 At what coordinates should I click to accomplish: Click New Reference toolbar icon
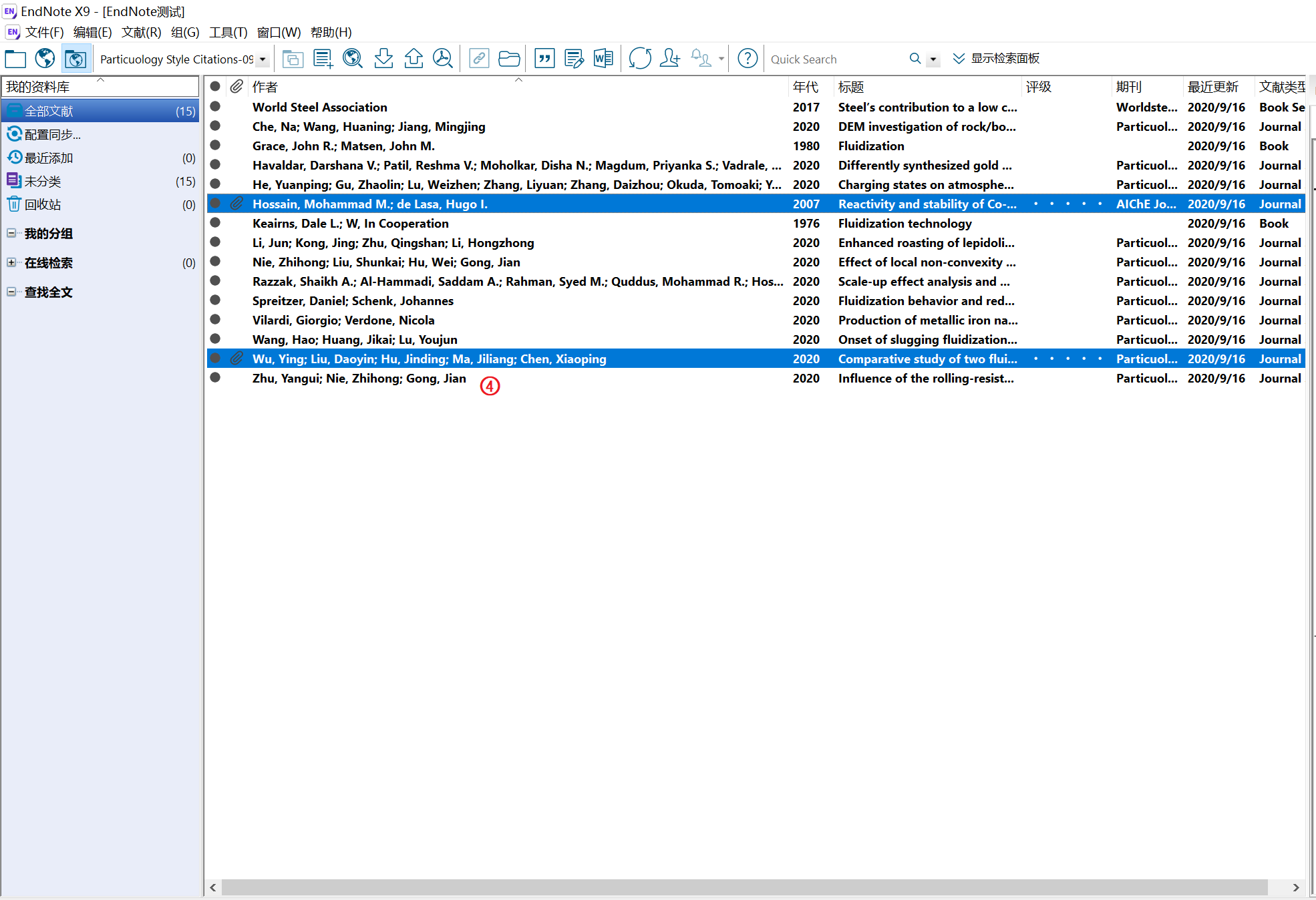323,59
